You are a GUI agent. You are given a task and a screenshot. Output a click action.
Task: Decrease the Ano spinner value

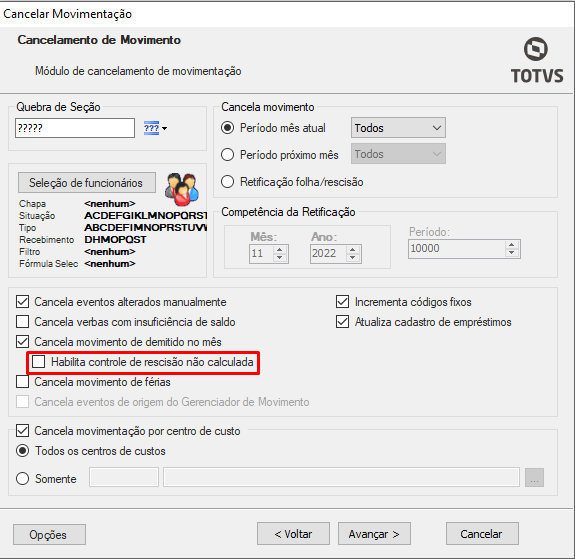352,257
